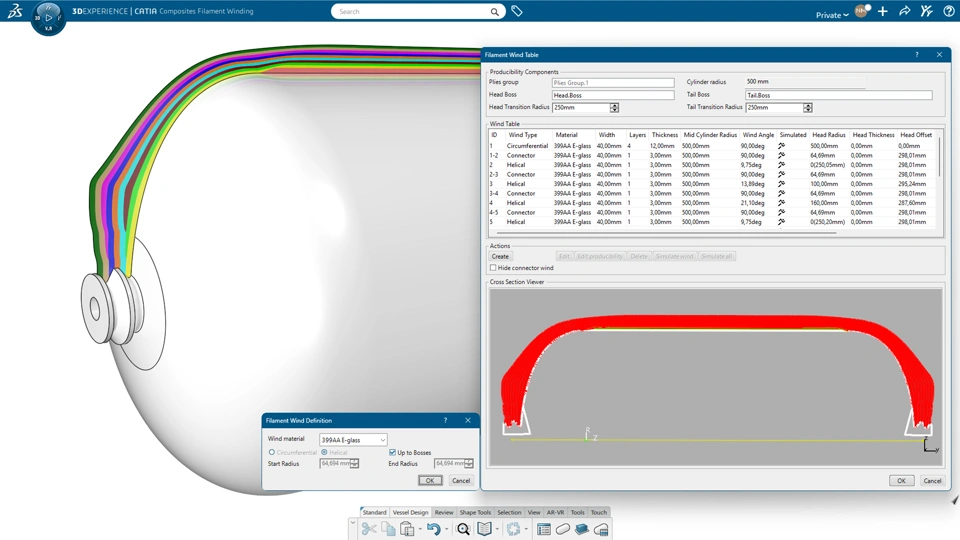This screenshot has height=540, width=960.
Task: Select the Helical radio button
Action: click(324, 452)
